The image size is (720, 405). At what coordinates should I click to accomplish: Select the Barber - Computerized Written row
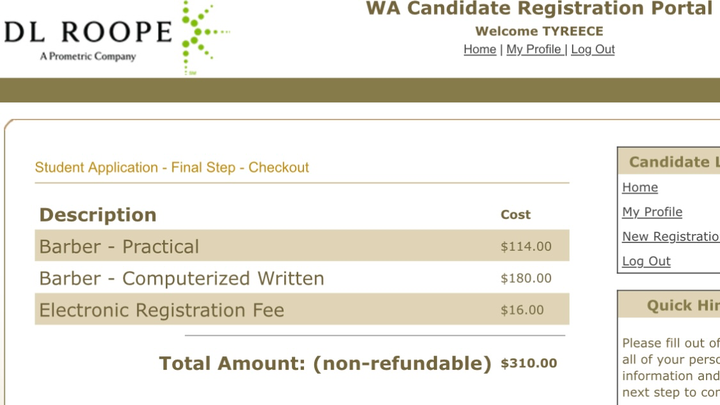302,278
